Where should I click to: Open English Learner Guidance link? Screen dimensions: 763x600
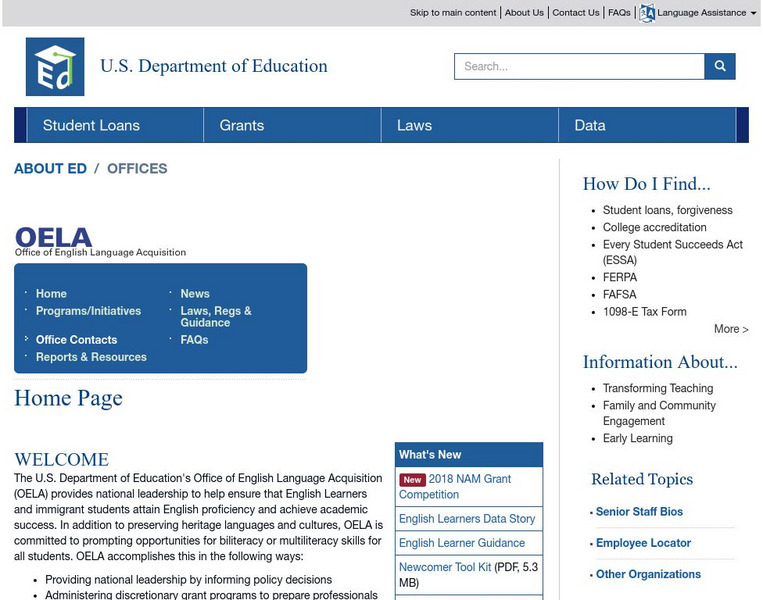462,543
